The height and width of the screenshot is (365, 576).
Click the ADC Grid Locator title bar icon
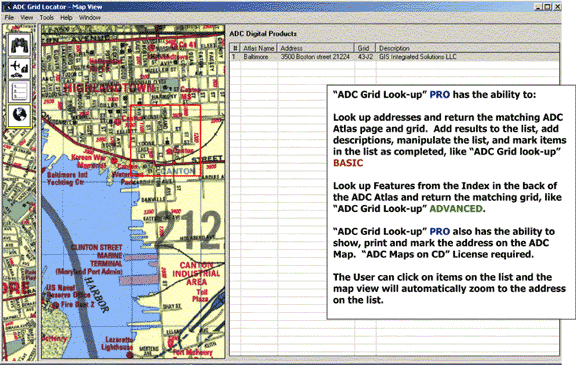7,7
